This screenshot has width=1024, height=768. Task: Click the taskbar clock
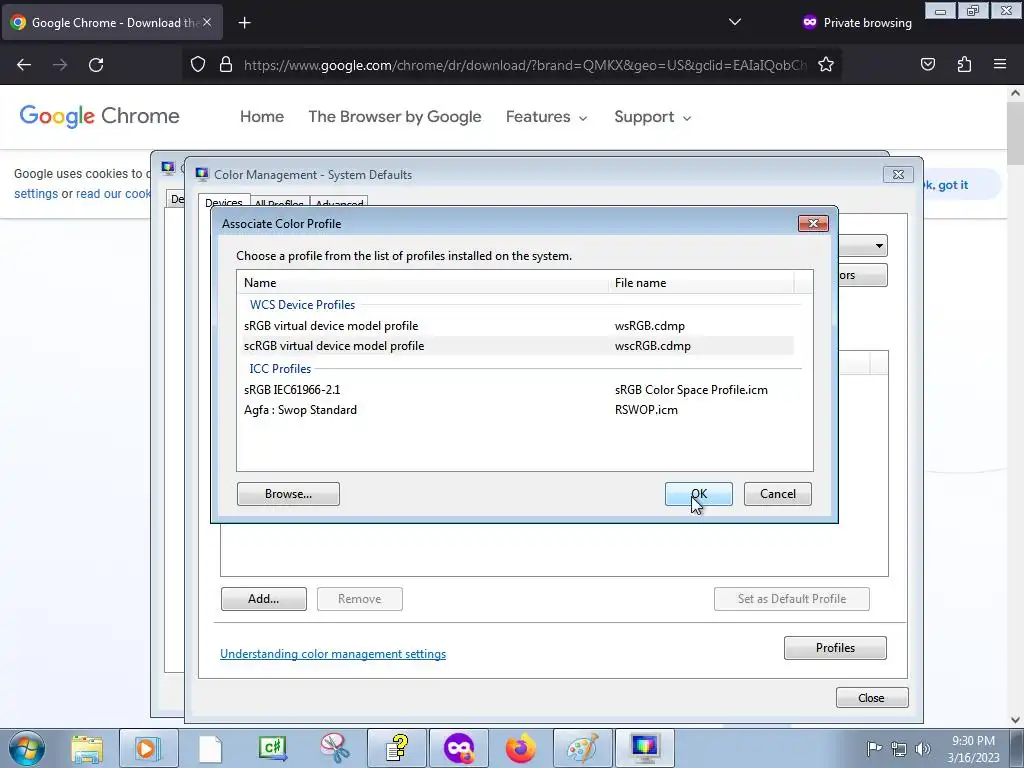pyautogui.click(x=974, y=749)
